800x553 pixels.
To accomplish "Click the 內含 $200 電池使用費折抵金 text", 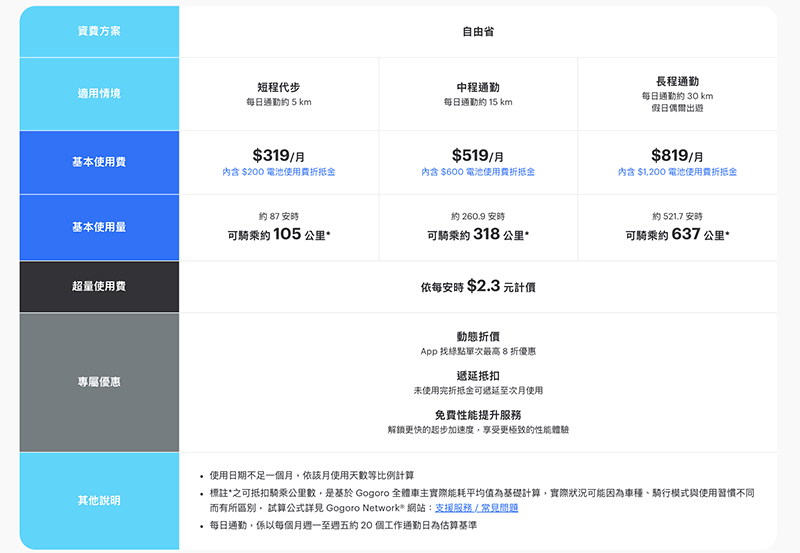I will (x=279, y=172).
